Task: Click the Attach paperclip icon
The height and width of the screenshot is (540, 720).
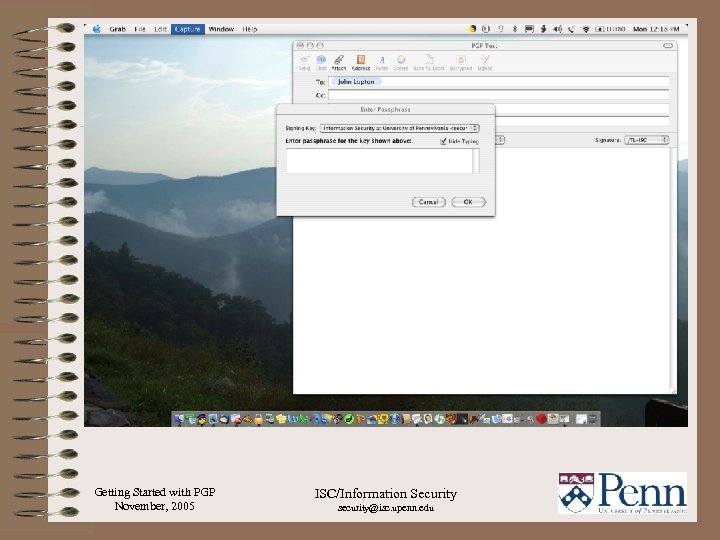Action: (339, 62)
